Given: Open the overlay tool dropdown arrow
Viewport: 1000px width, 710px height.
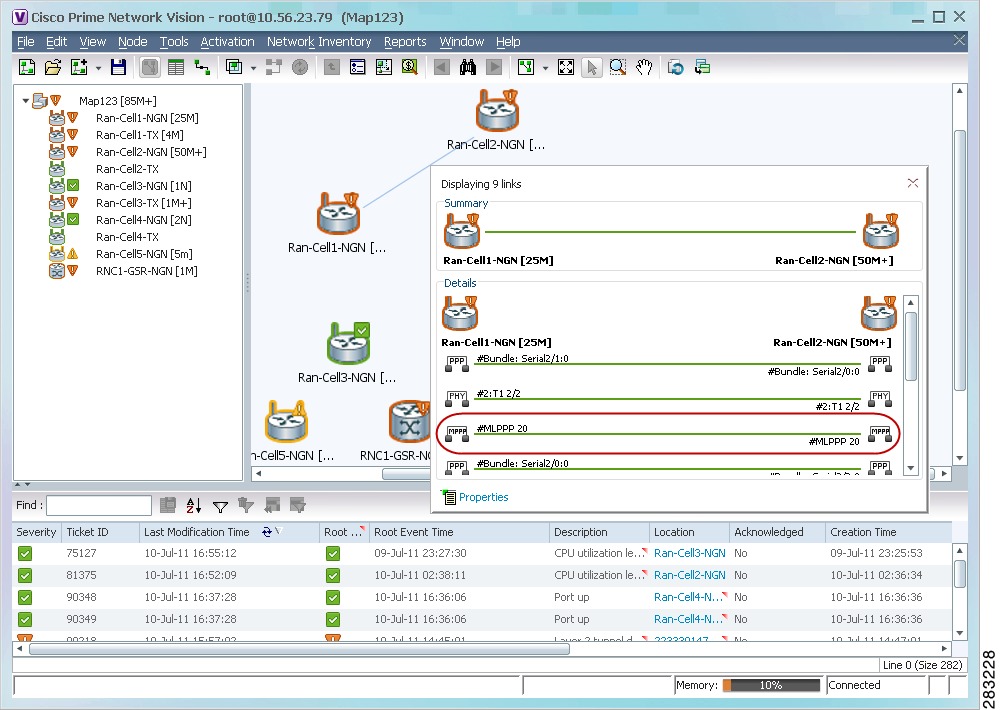Looking at the screenshot, I should [x=253, y=68].
